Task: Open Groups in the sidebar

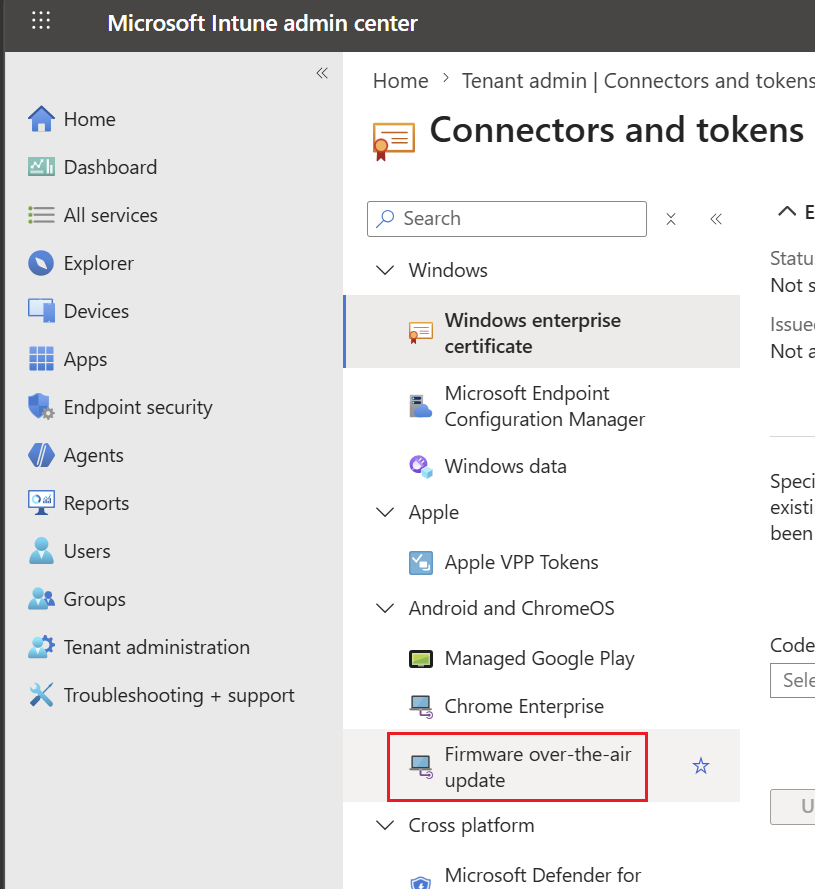Action: [x=95, y=599]
